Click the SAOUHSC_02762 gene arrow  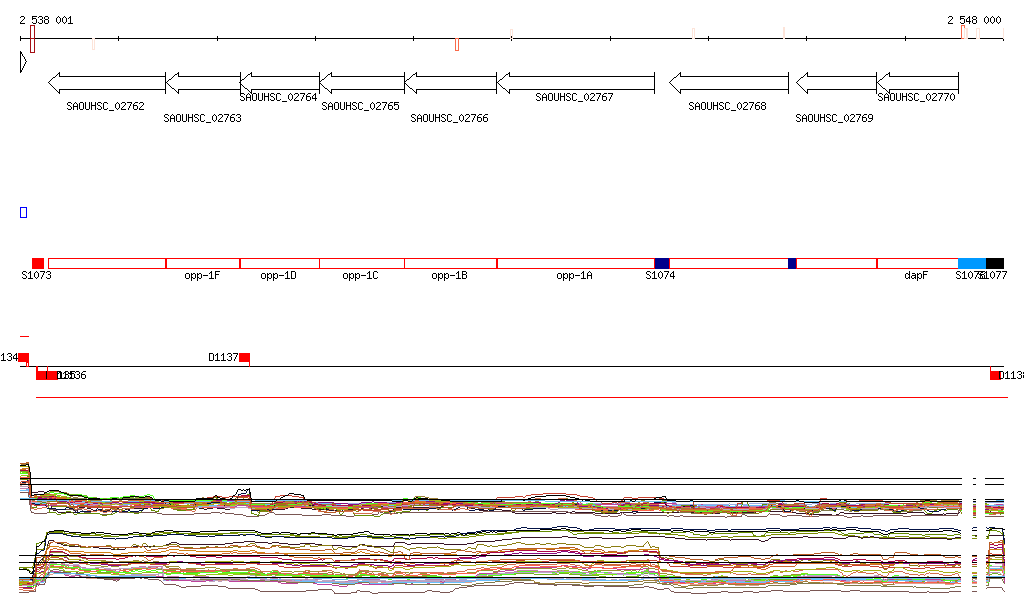pyautogui.click(x=107, y=82)
